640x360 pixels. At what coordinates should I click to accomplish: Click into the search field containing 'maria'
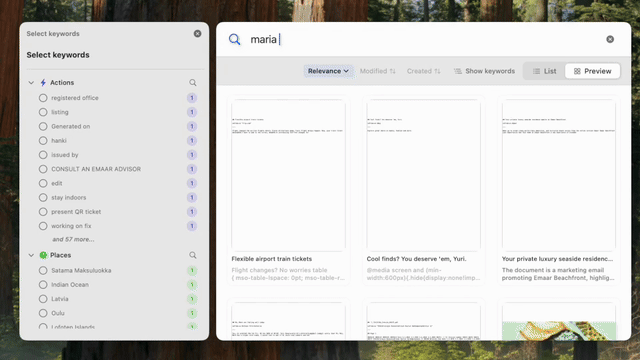click(x=424, y=39)
